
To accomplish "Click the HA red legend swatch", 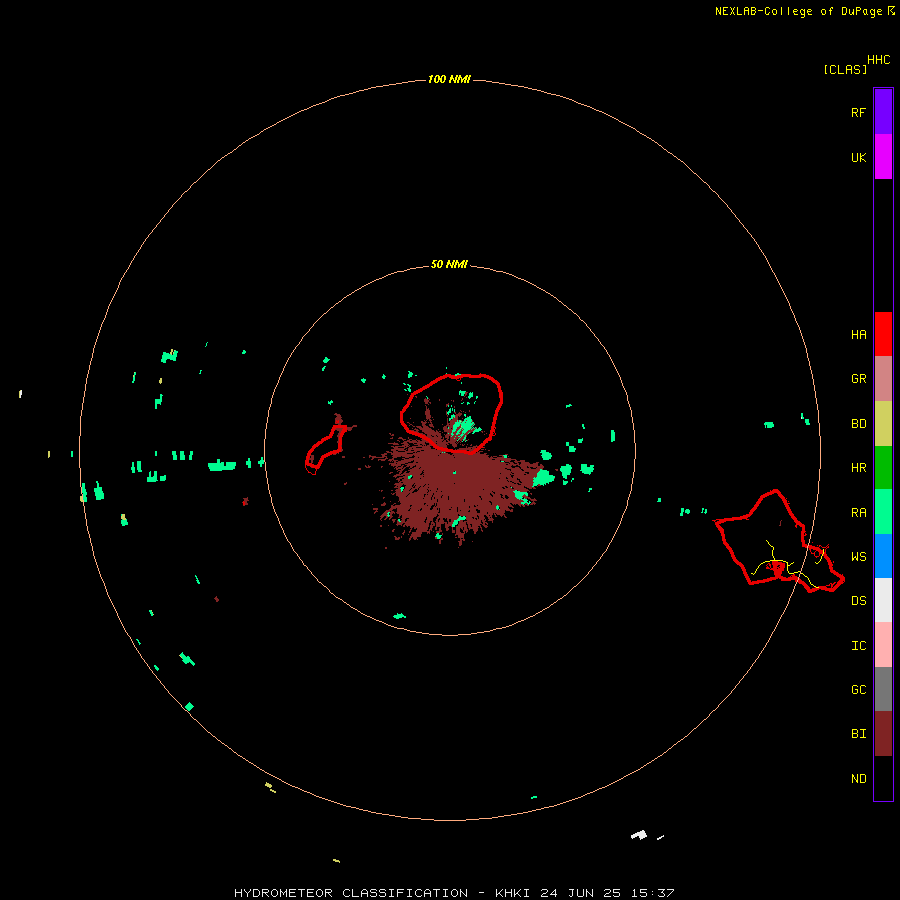I will 883,334.
